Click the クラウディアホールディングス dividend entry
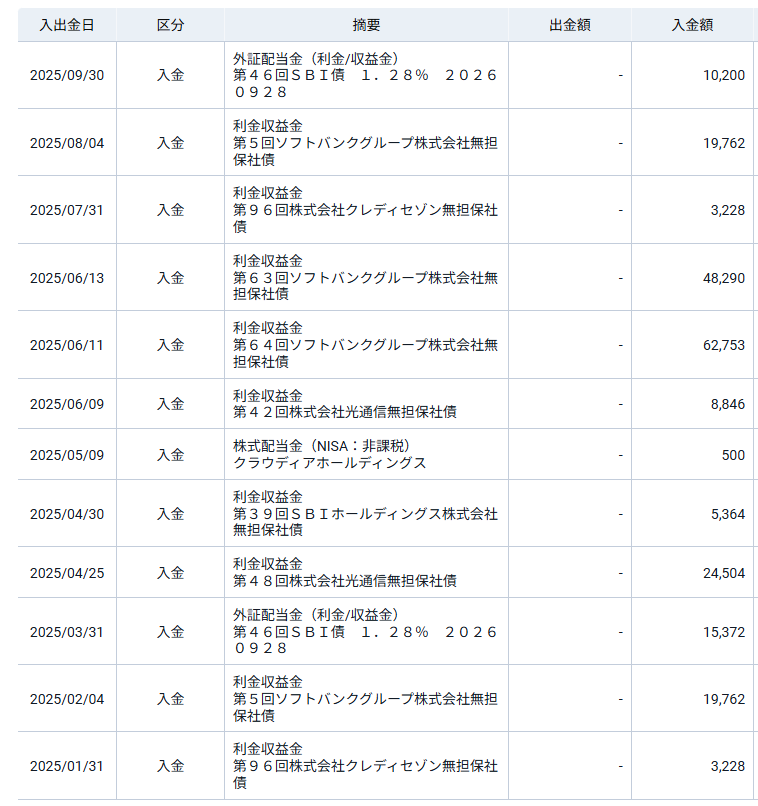This screenshot has height=806, width=758. 330,463
